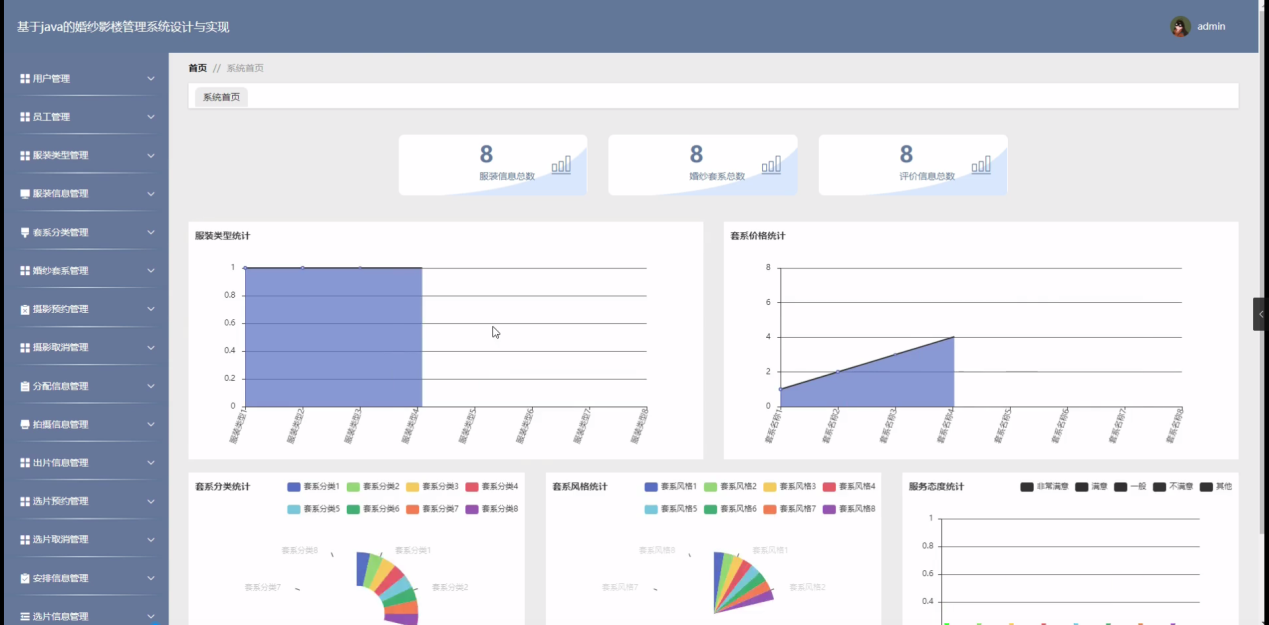
Task: Toggle 套系风格1 legend series
Action: (671, 486)
